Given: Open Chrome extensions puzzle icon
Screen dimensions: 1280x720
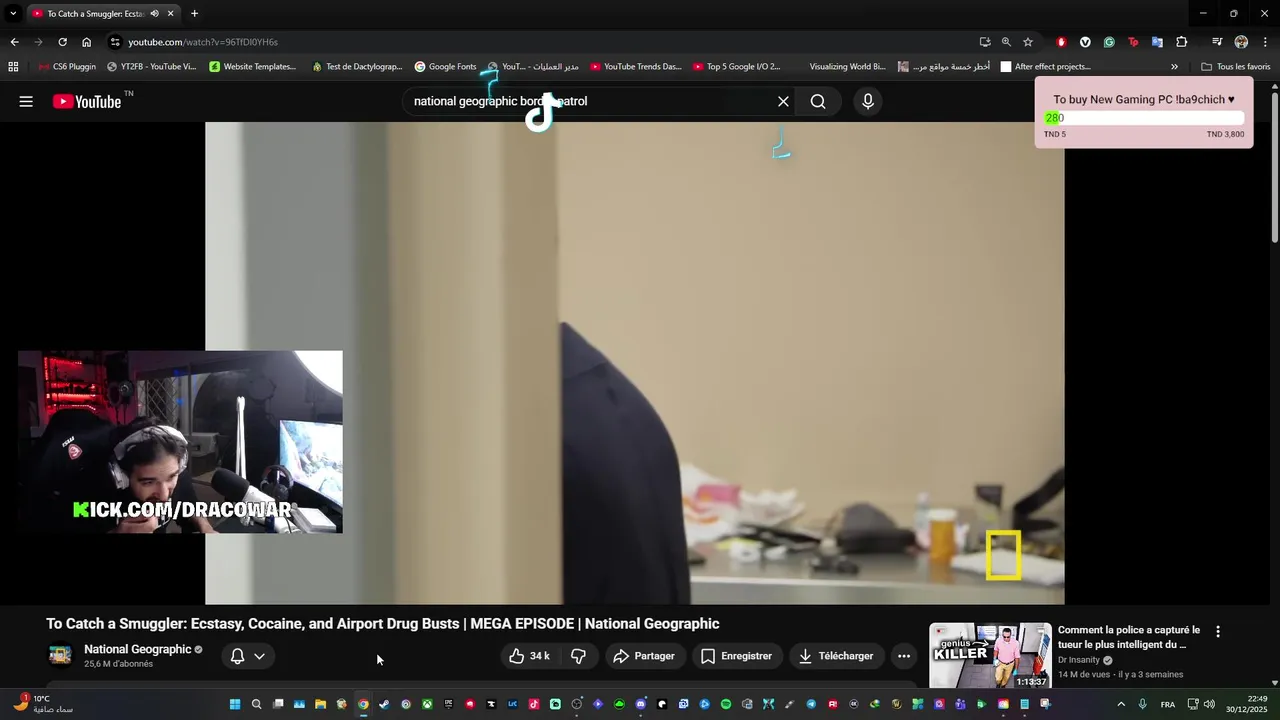Looking at the screenshot, I should click(1181, 42).
